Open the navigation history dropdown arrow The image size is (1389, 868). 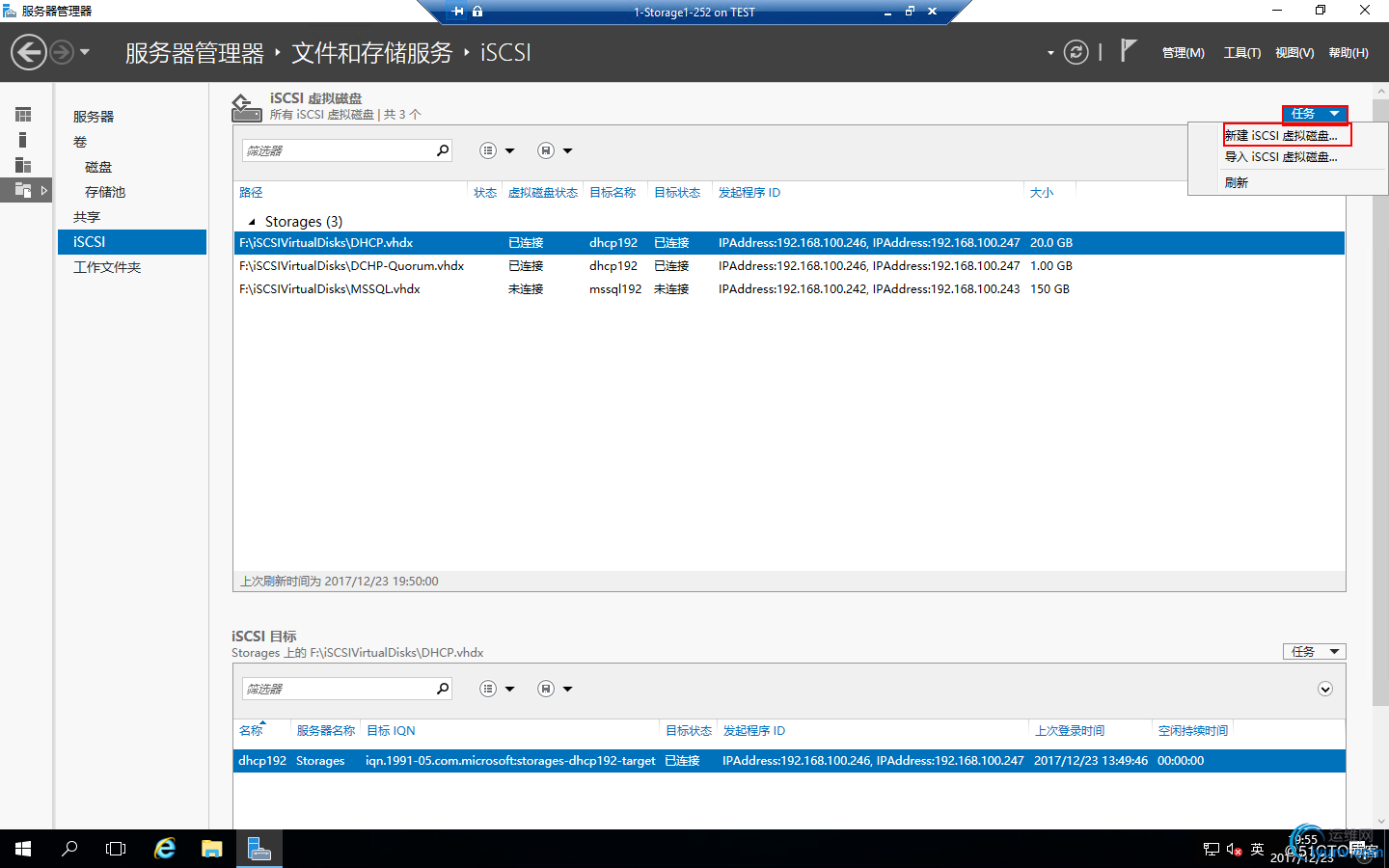85,52
